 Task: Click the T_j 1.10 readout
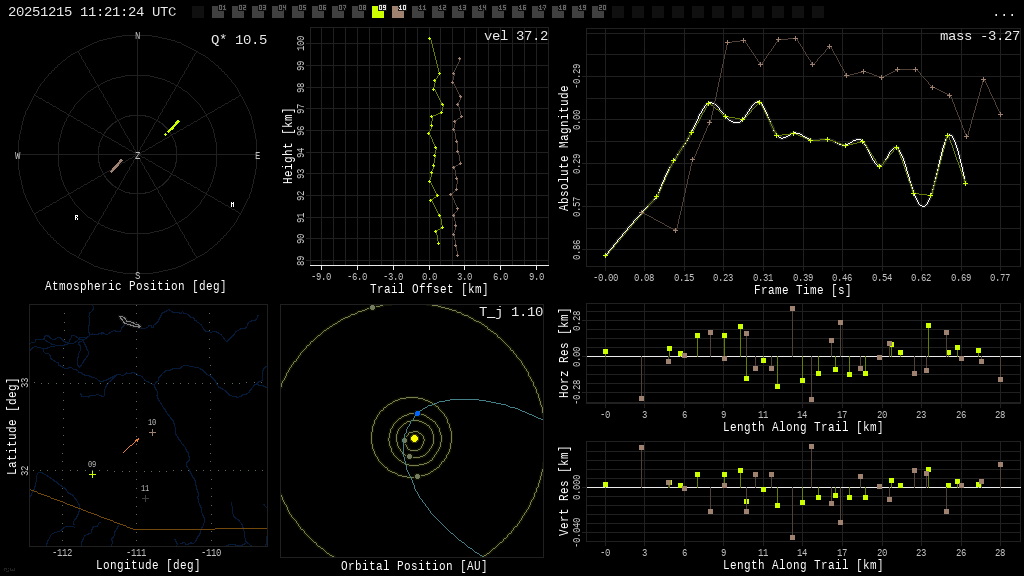[x=511, y=312]
